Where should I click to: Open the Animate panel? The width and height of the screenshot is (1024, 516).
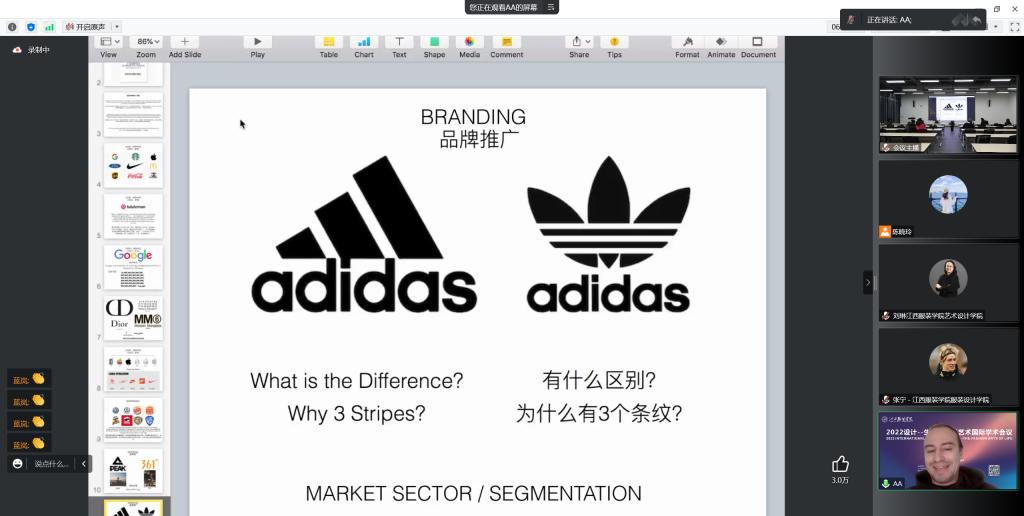click(721, 42)
